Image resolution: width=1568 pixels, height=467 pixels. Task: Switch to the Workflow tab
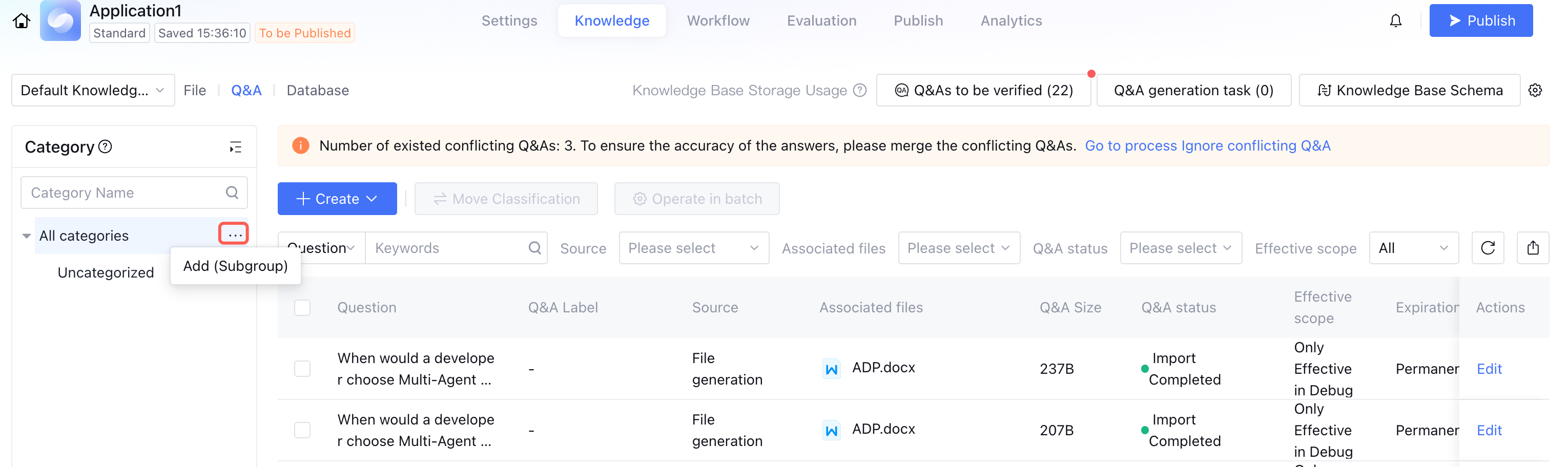point(718,20)
